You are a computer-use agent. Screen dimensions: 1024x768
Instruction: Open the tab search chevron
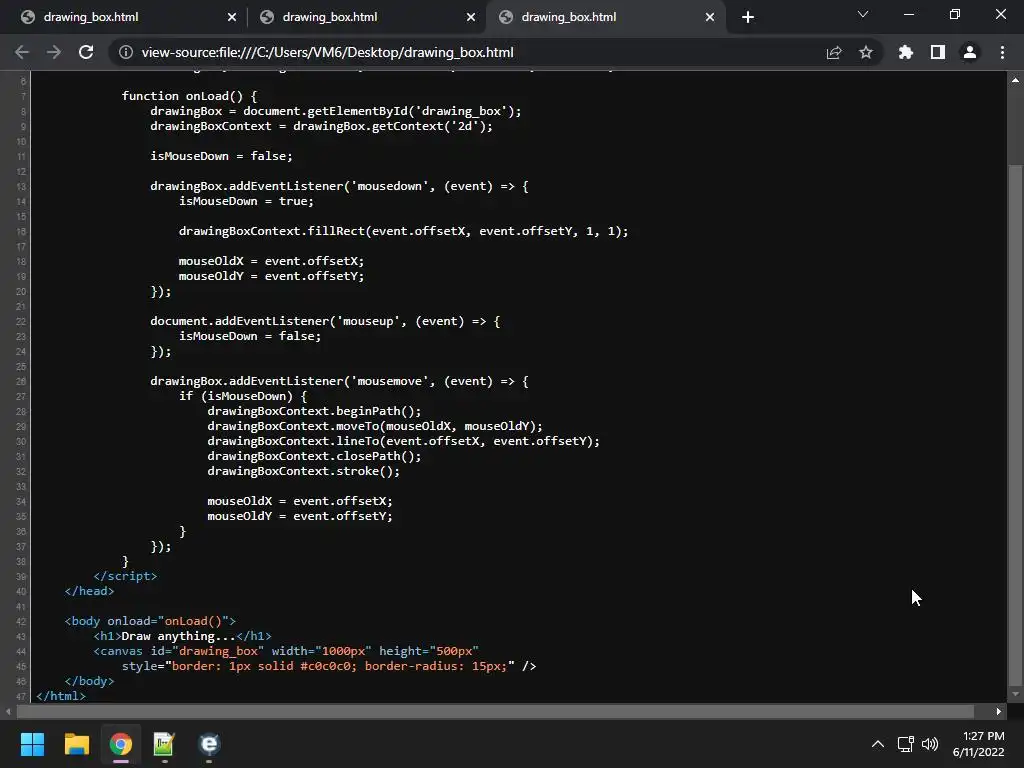[x=863, y=14]
